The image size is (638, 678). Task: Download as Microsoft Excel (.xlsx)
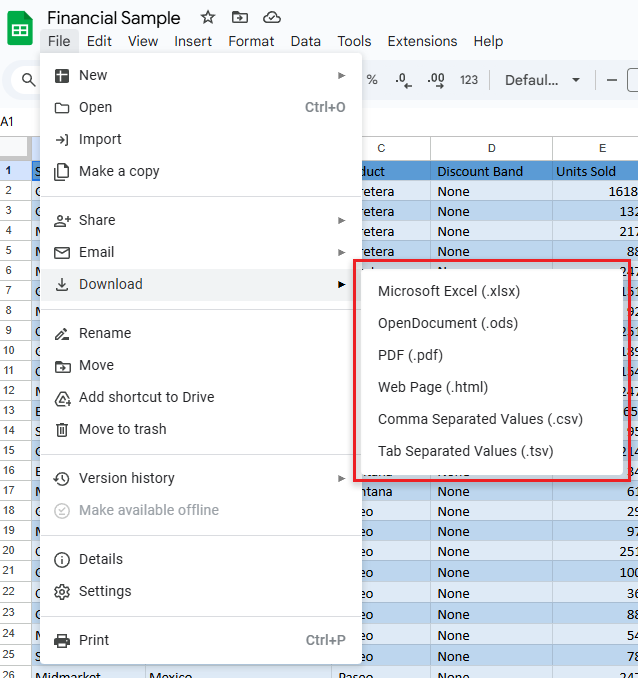492,291
